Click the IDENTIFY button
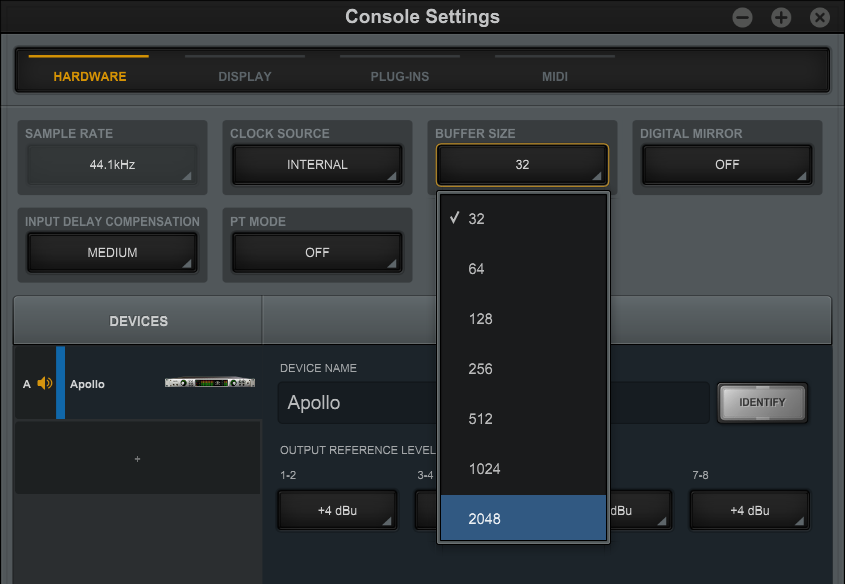845x584 pixels. coord(762,402)
